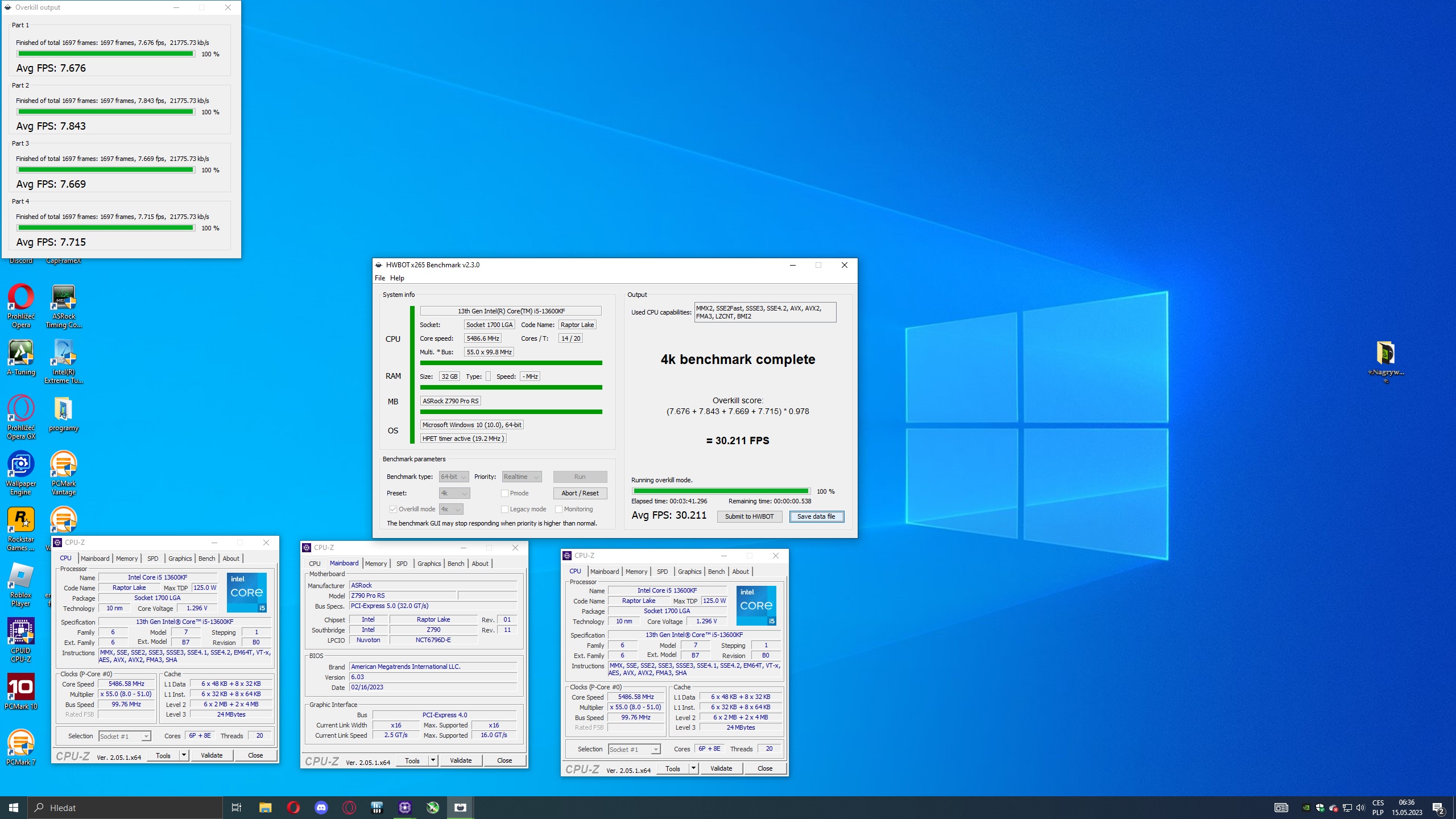
Task: Open Prohlížeč Opera desktop shortcut
Action: (x=21, y=306)
